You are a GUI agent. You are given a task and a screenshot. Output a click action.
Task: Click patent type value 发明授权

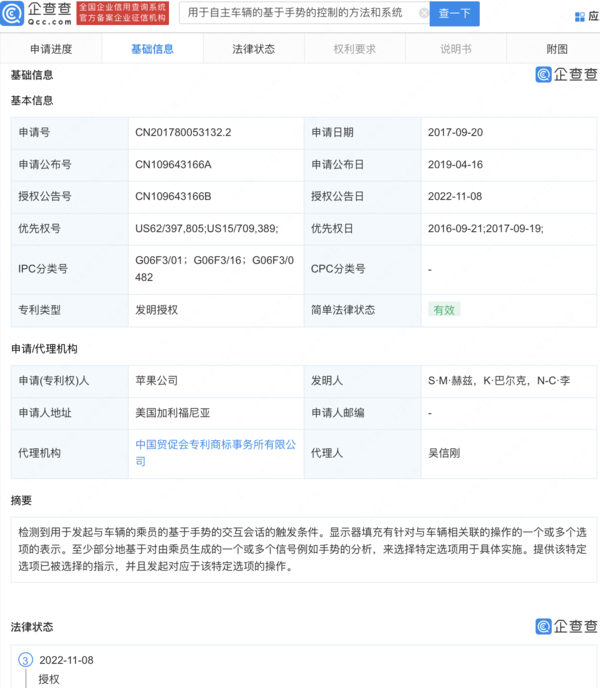coord(157,310)
